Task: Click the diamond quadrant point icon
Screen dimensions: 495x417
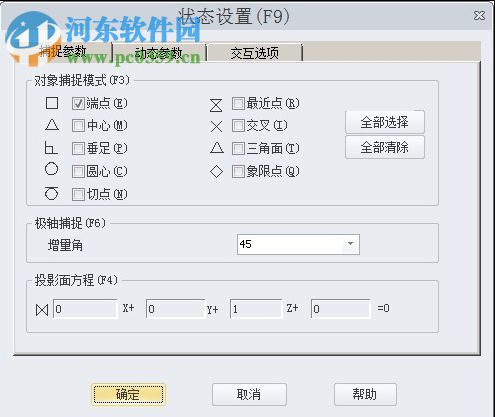Action: tap(216, 172)
